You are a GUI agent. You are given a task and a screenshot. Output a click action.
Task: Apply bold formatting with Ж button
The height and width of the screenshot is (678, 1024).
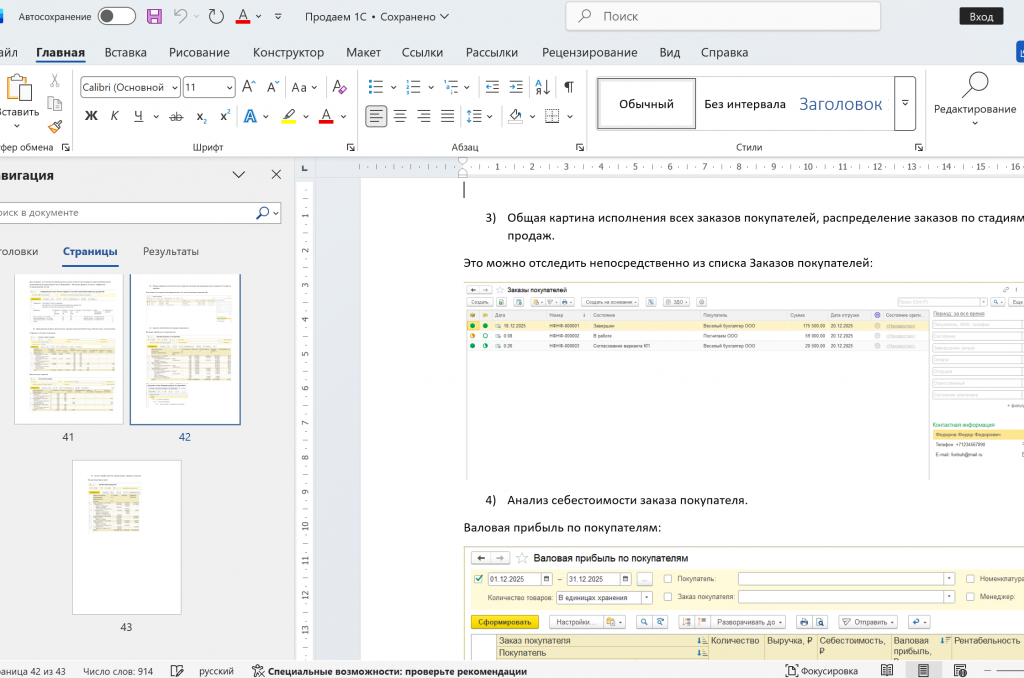(91, 116)
